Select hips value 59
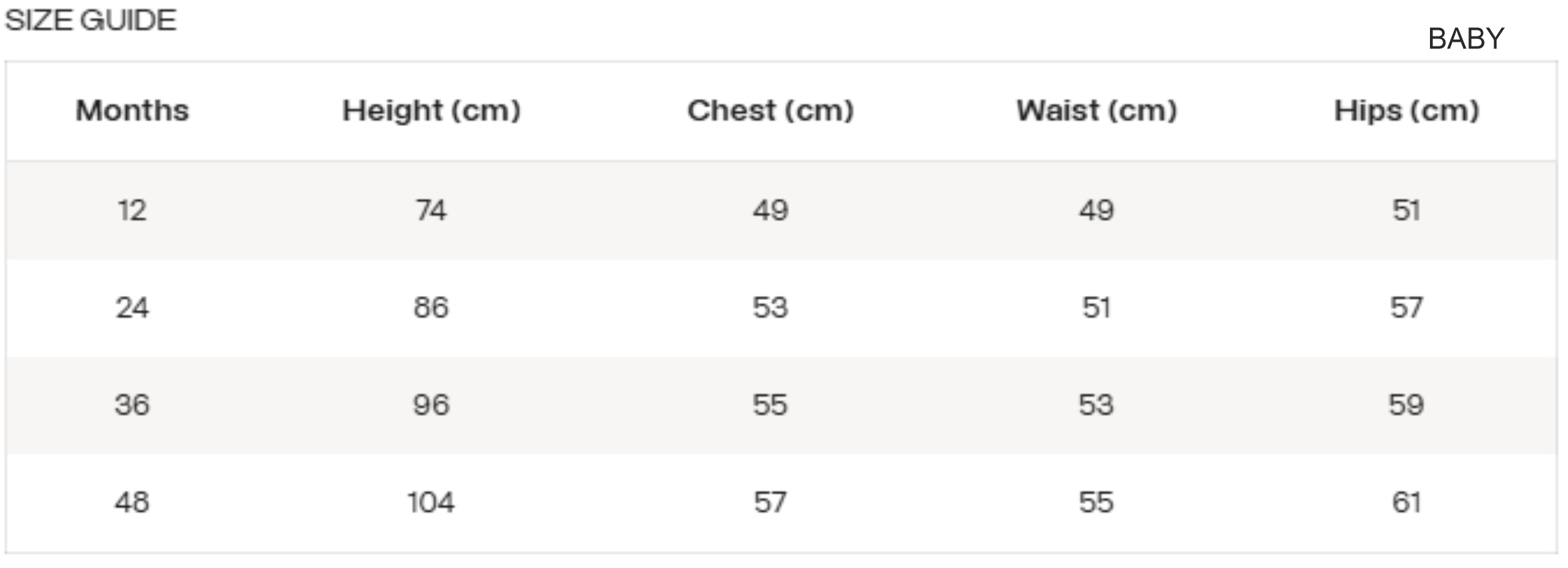1568x568 pixels. pos(1406,405)
